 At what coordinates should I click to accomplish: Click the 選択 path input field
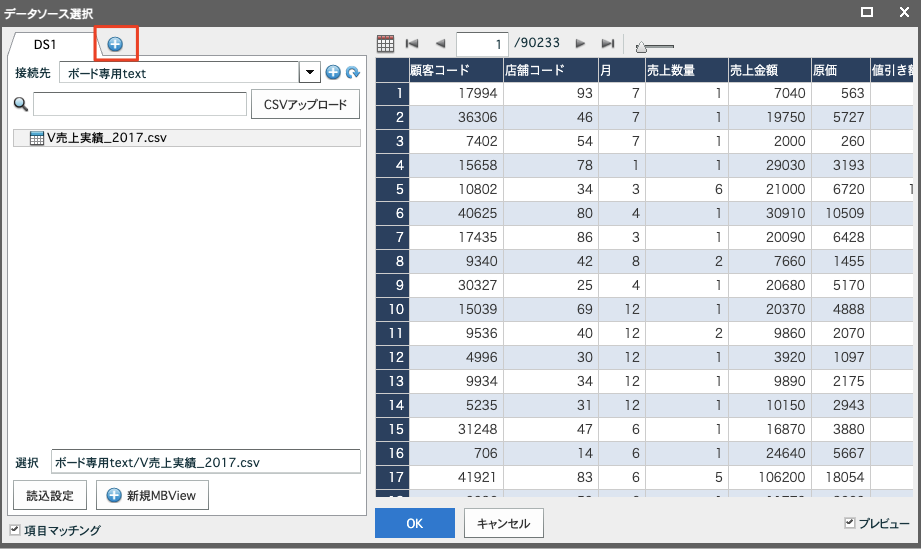[x=206, y=462]
